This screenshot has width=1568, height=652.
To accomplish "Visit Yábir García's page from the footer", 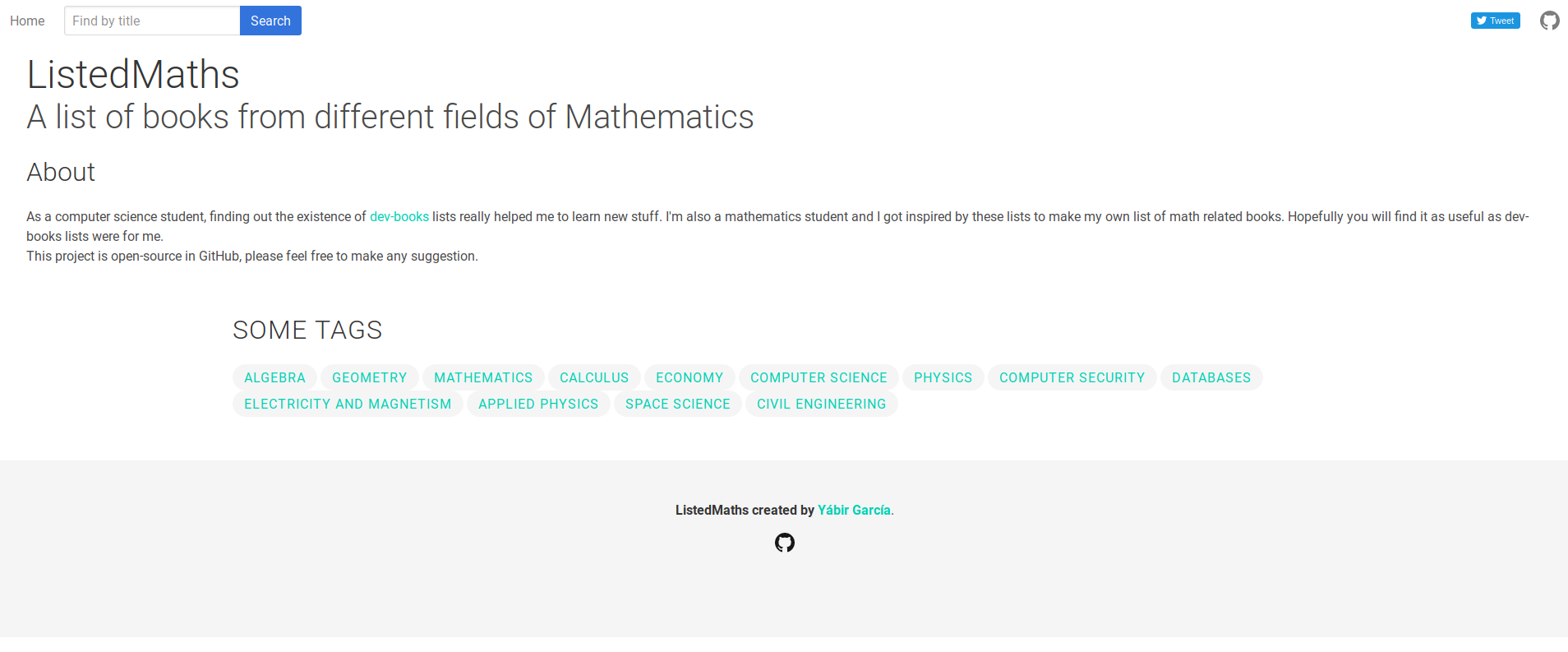I will (x=854, y=510).
